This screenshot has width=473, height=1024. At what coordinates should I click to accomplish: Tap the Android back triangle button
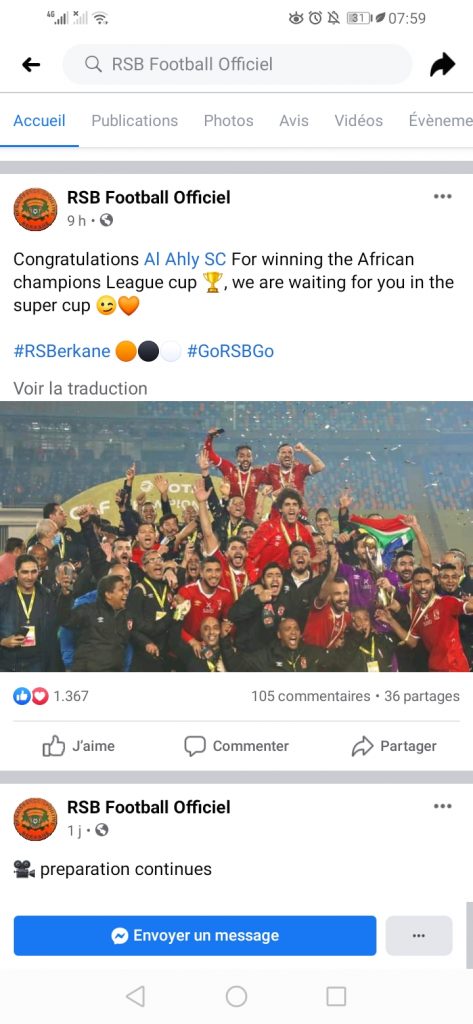click(136, 996)
